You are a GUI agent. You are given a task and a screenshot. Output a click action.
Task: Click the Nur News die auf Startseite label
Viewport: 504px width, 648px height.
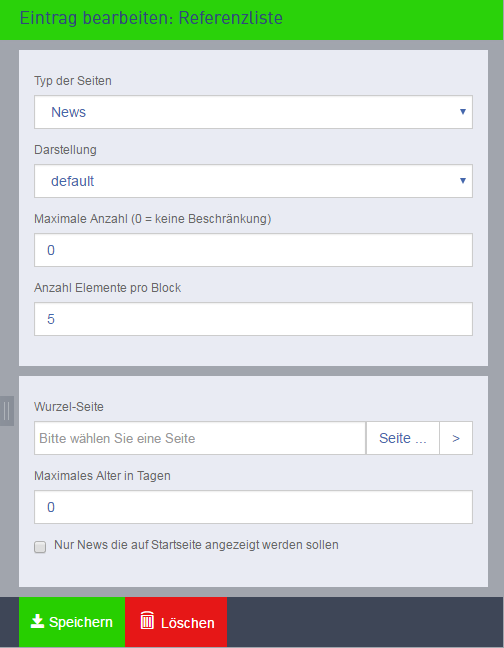(196, 545)
